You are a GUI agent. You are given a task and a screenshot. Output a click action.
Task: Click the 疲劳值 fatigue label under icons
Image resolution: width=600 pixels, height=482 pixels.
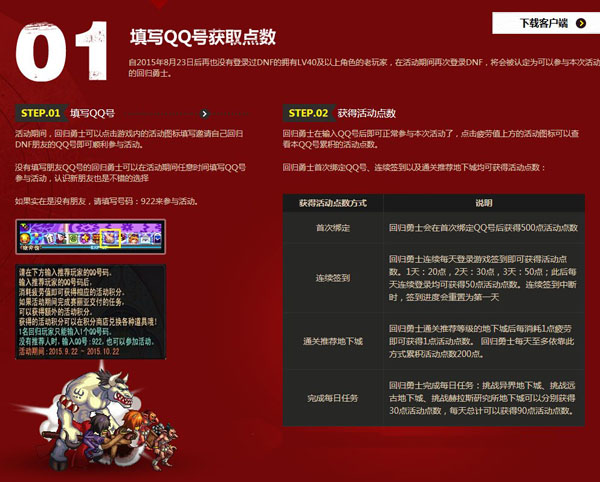pyautogui.click(x=30, y=248)
